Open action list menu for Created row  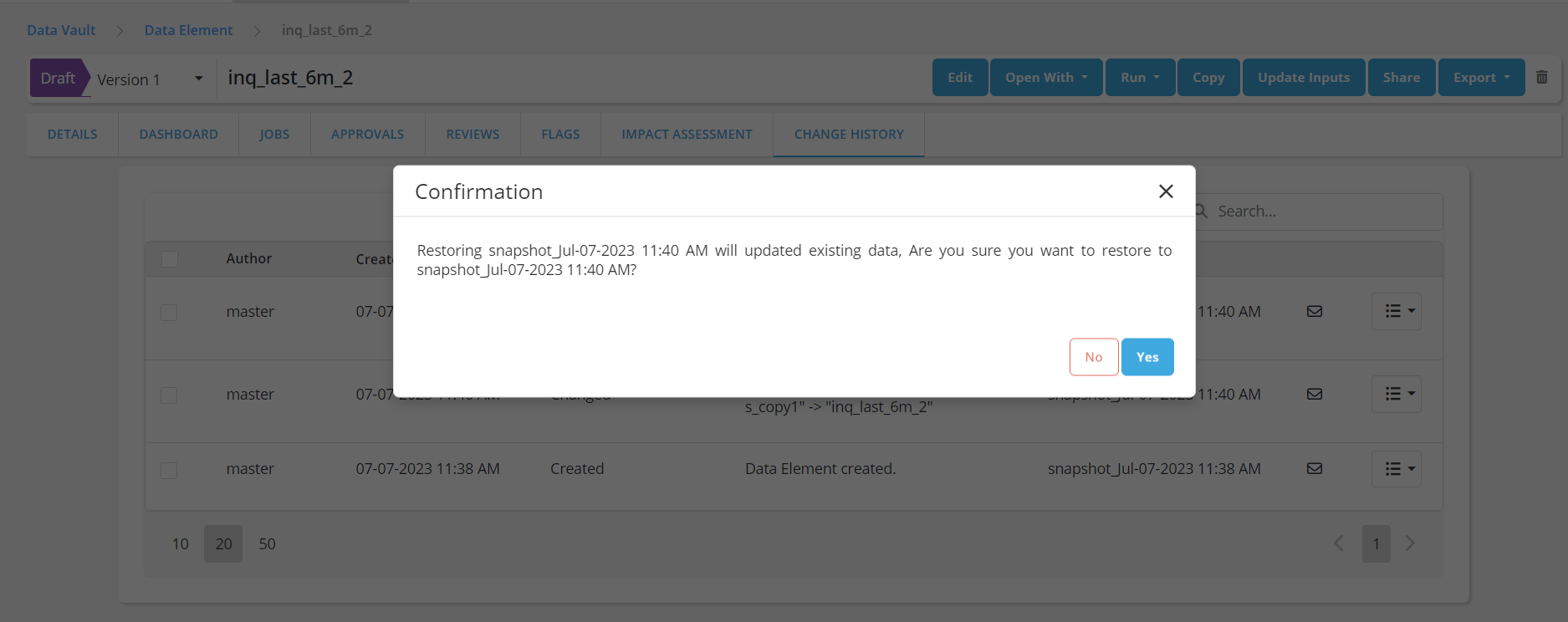click(1396, 469)
